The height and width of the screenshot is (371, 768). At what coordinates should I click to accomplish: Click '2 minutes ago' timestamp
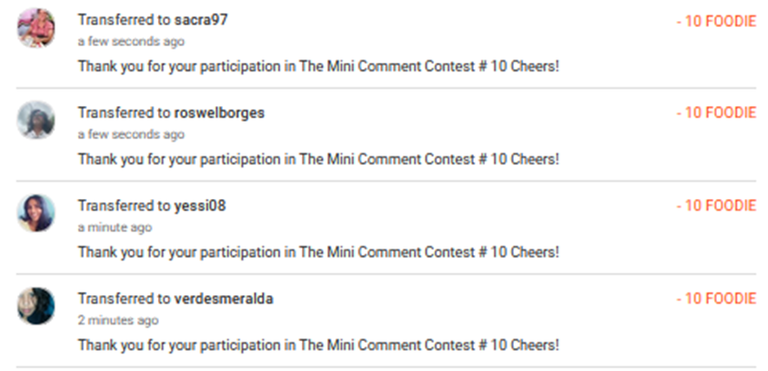click(118, 320)
